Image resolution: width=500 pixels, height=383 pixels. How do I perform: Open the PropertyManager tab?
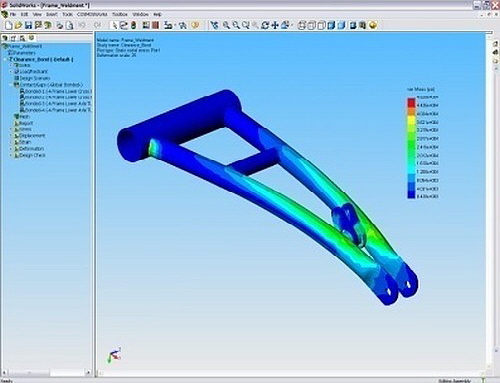click(x=14, y=38)
